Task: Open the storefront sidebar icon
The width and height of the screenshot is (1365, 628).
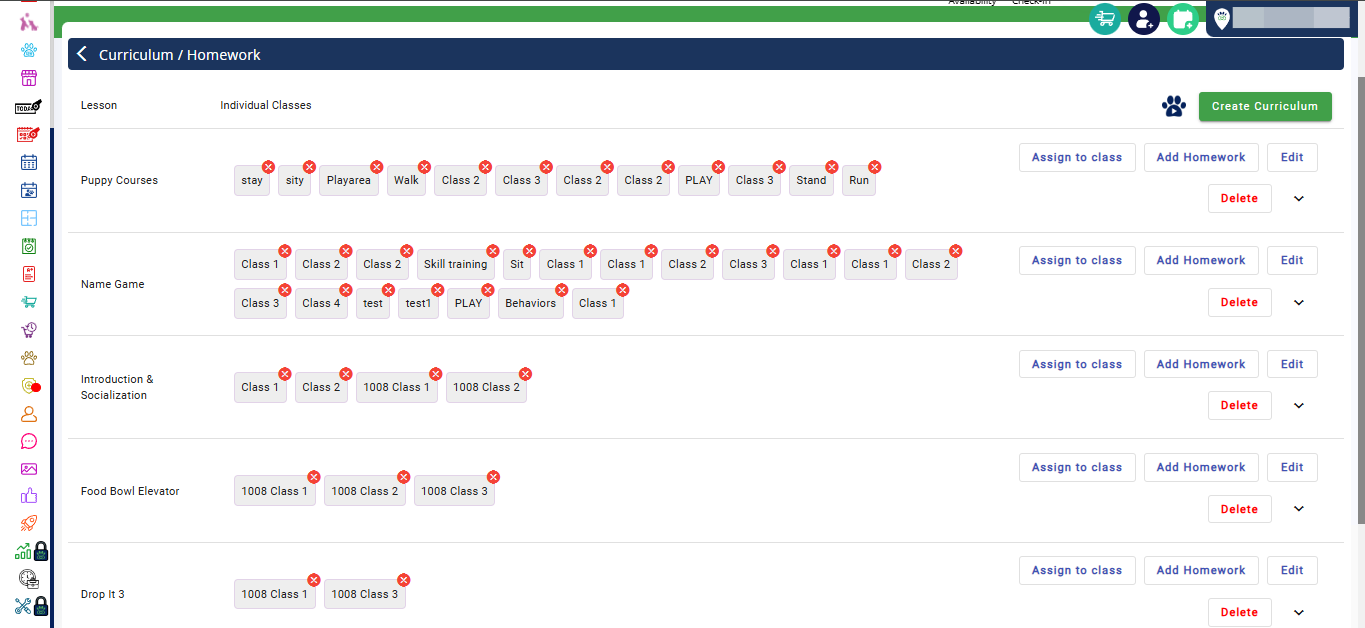Action: [29, 78]
